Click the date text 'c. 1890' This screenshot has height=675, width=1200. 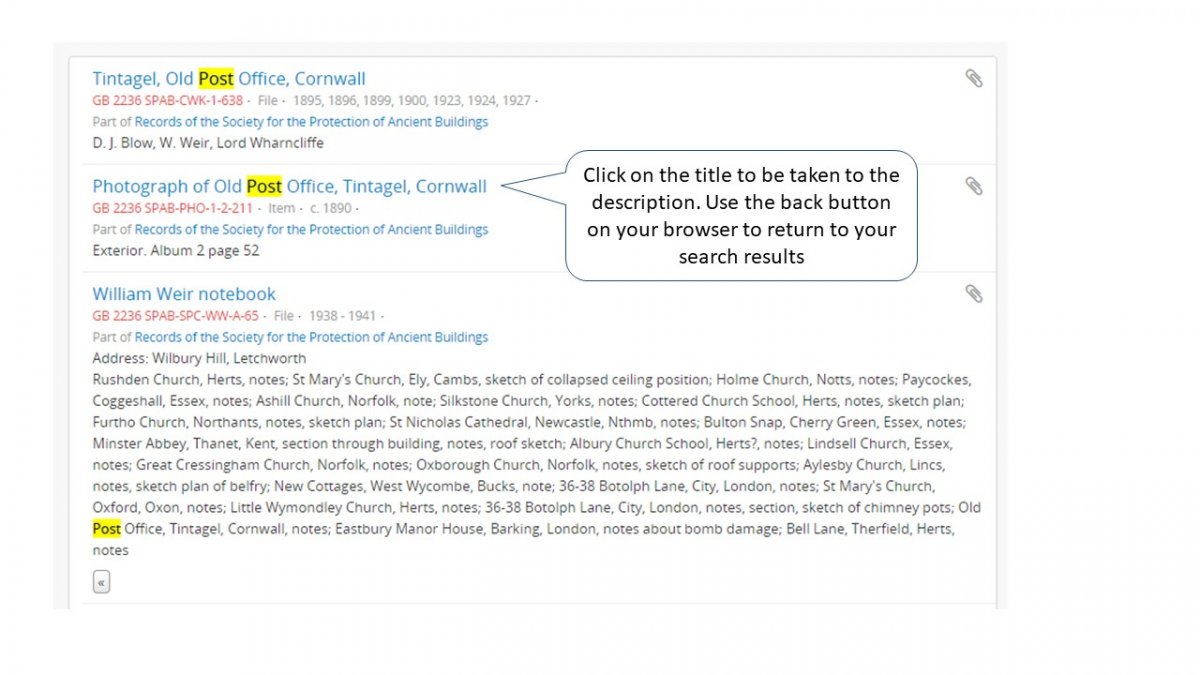coord(331,209)
